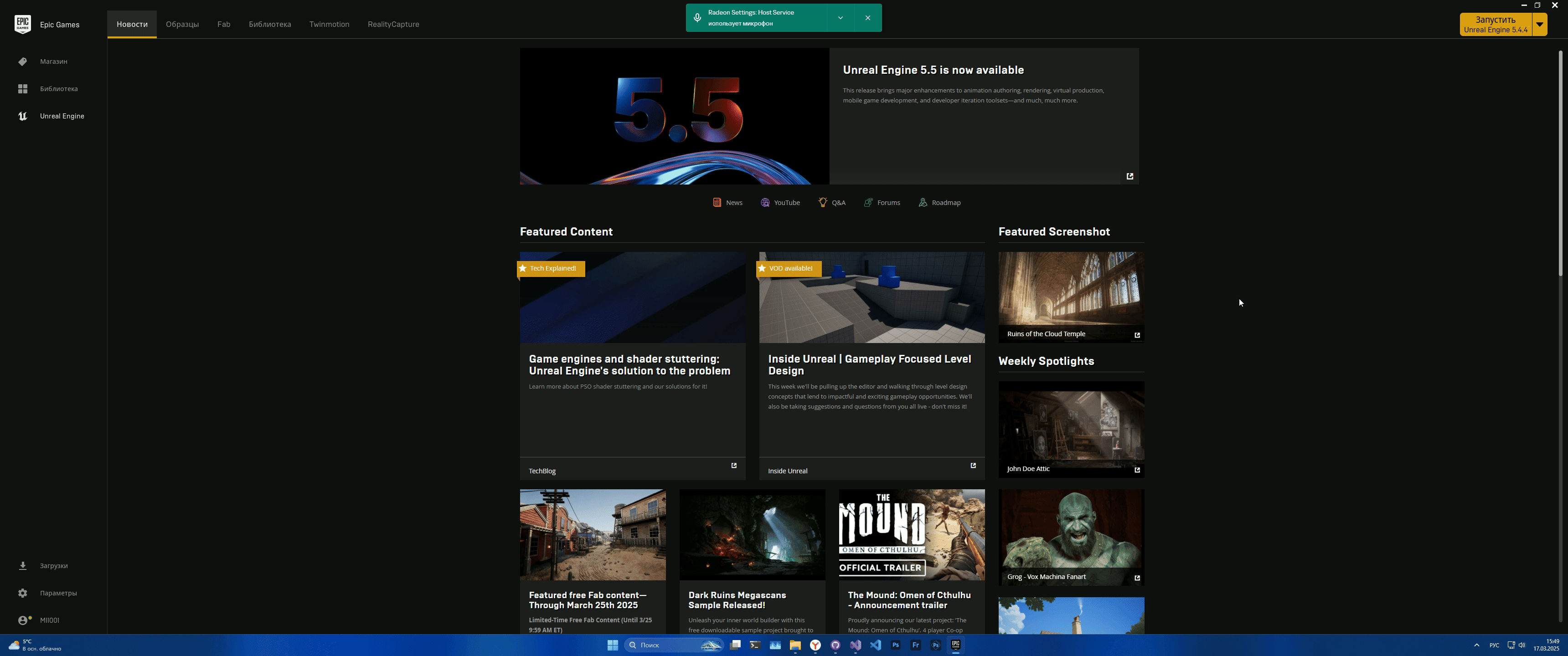Open Параметры settings gear icon
This screenshot has width=1568, height=656.
(22, 593)
